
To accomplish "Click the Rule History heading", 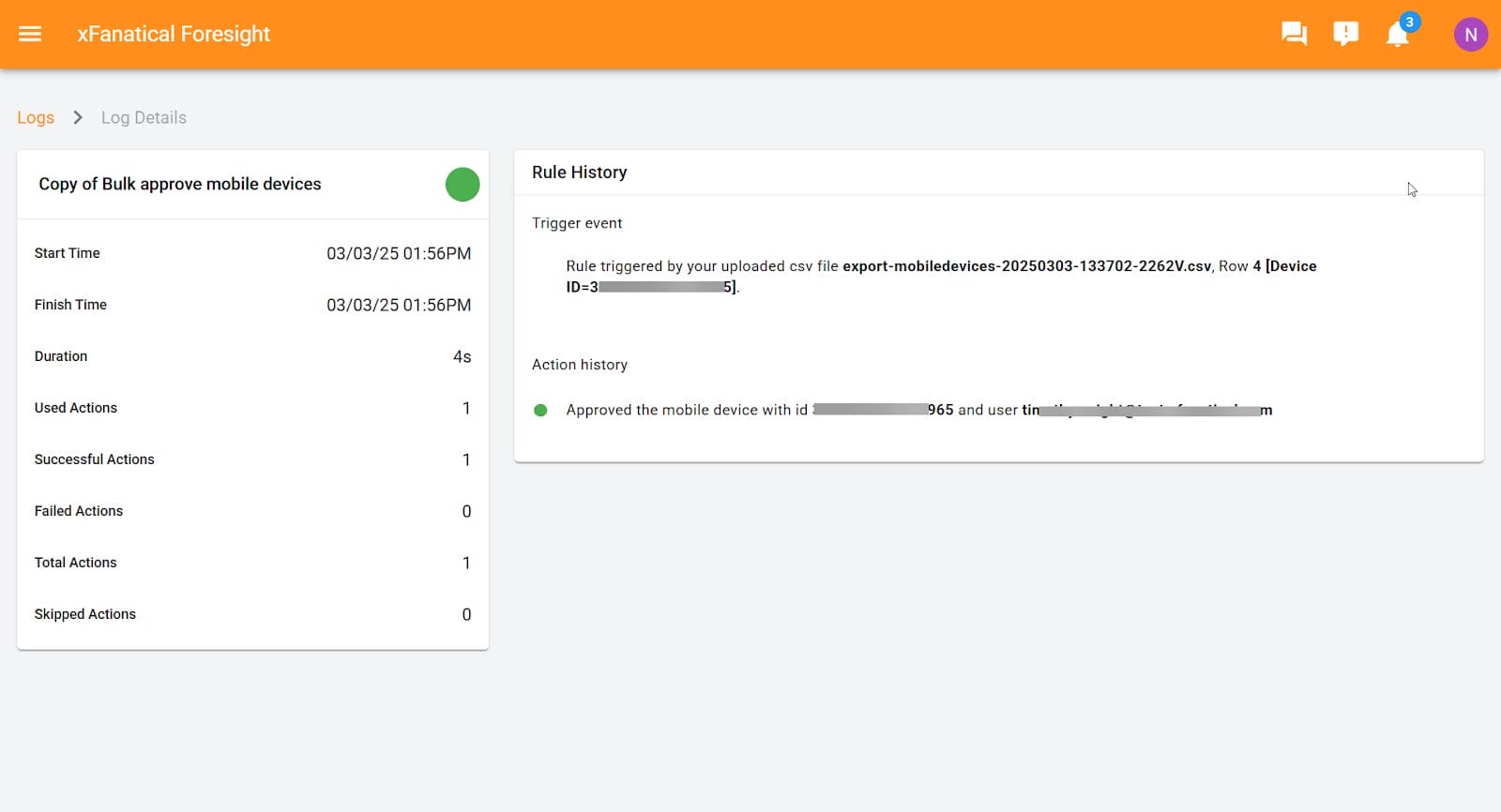I will point(580,173).
